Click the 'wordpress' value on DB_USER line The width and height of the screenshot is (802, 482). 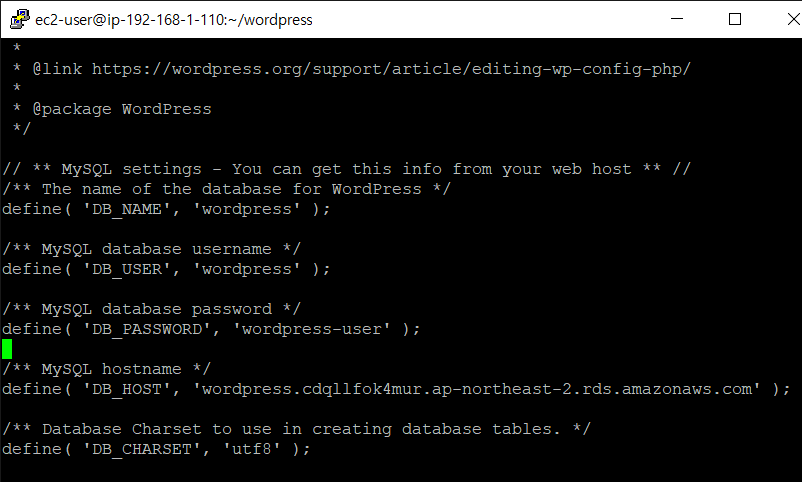coord(247,269)
